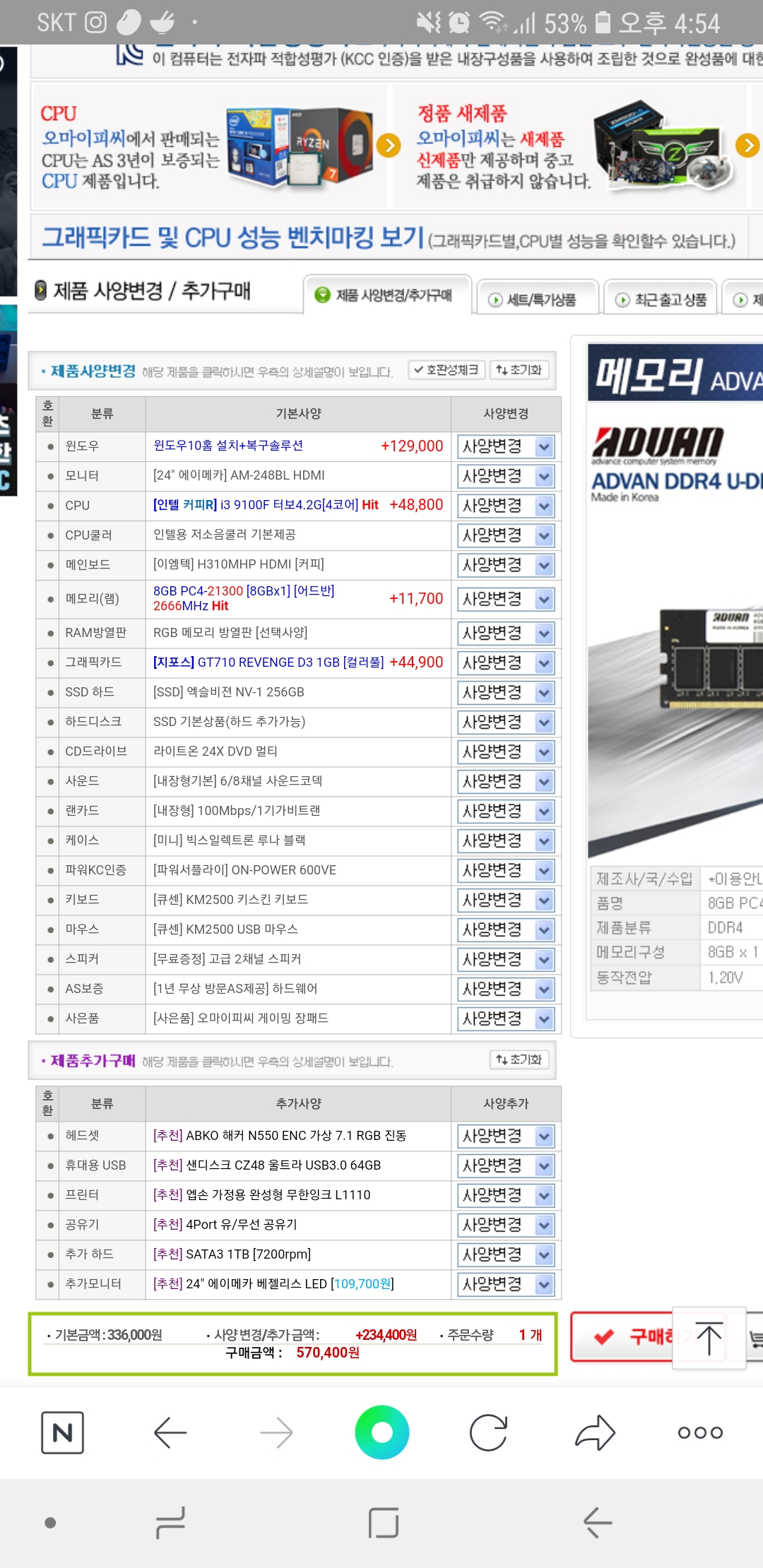
Task: Open 하드디스크 사양변경 dropdown
Action: (506, 722)
